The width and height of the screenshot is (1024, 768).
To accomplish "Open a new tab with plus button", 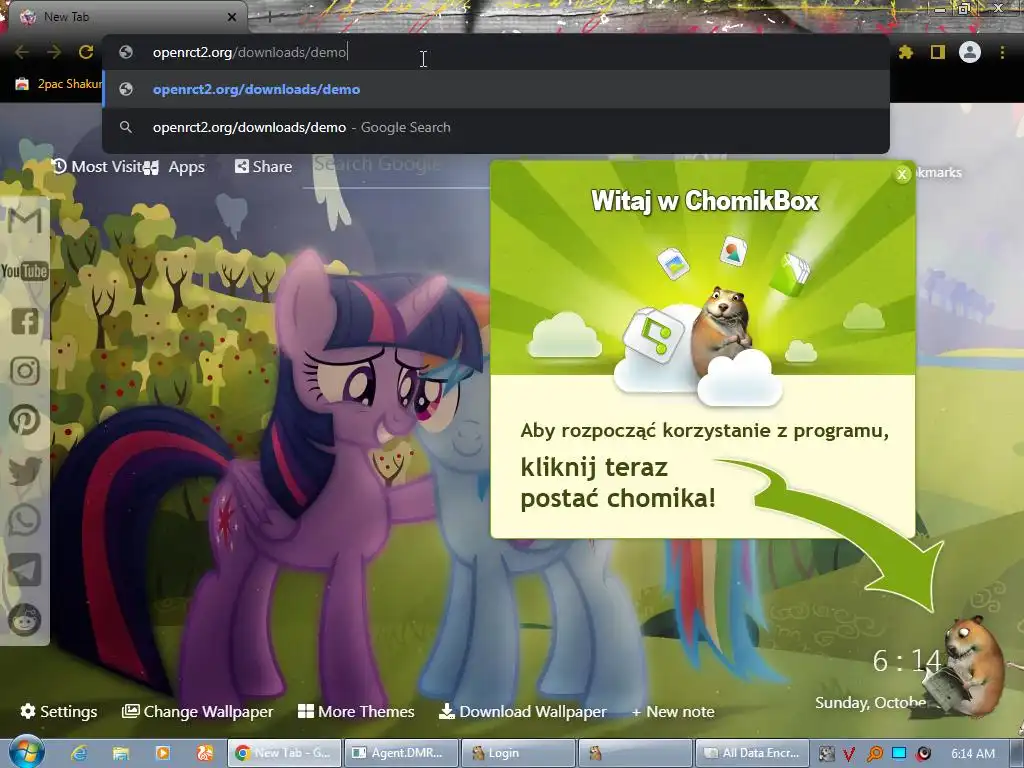I will coord(268,17).
